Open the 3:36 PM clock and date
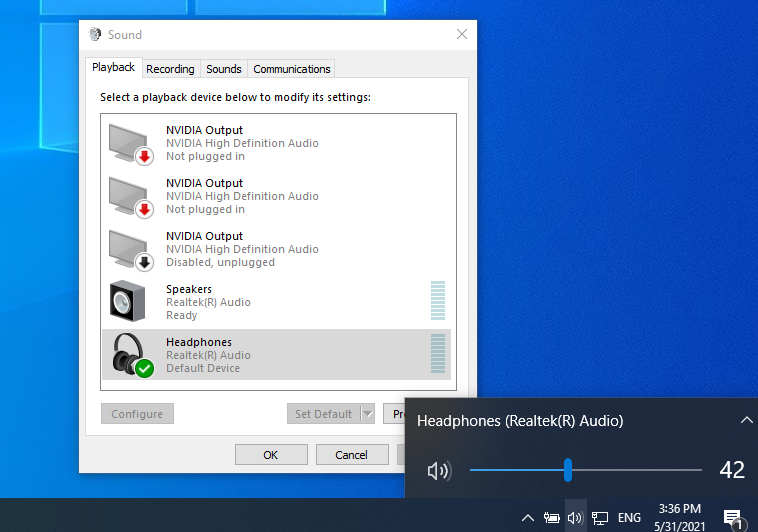The image size is (758, 532). (x=680, y=517)
